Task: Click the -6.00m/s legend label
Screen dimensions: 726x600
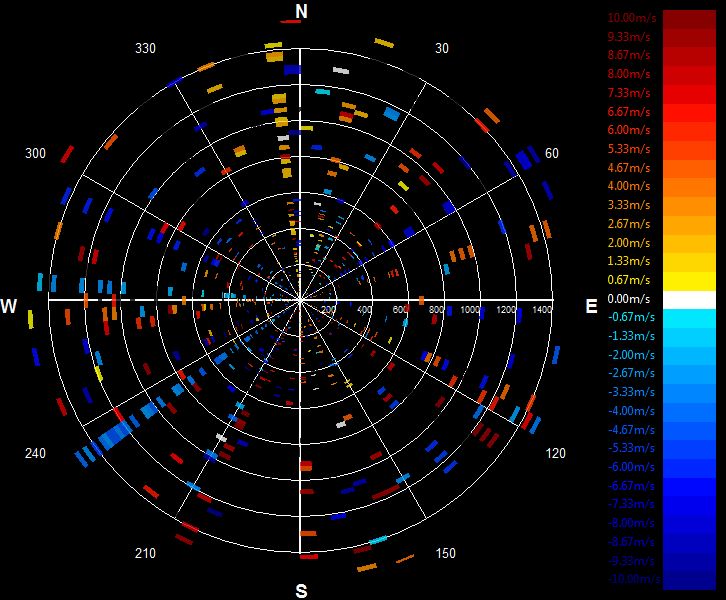Action: coord(631,467)
